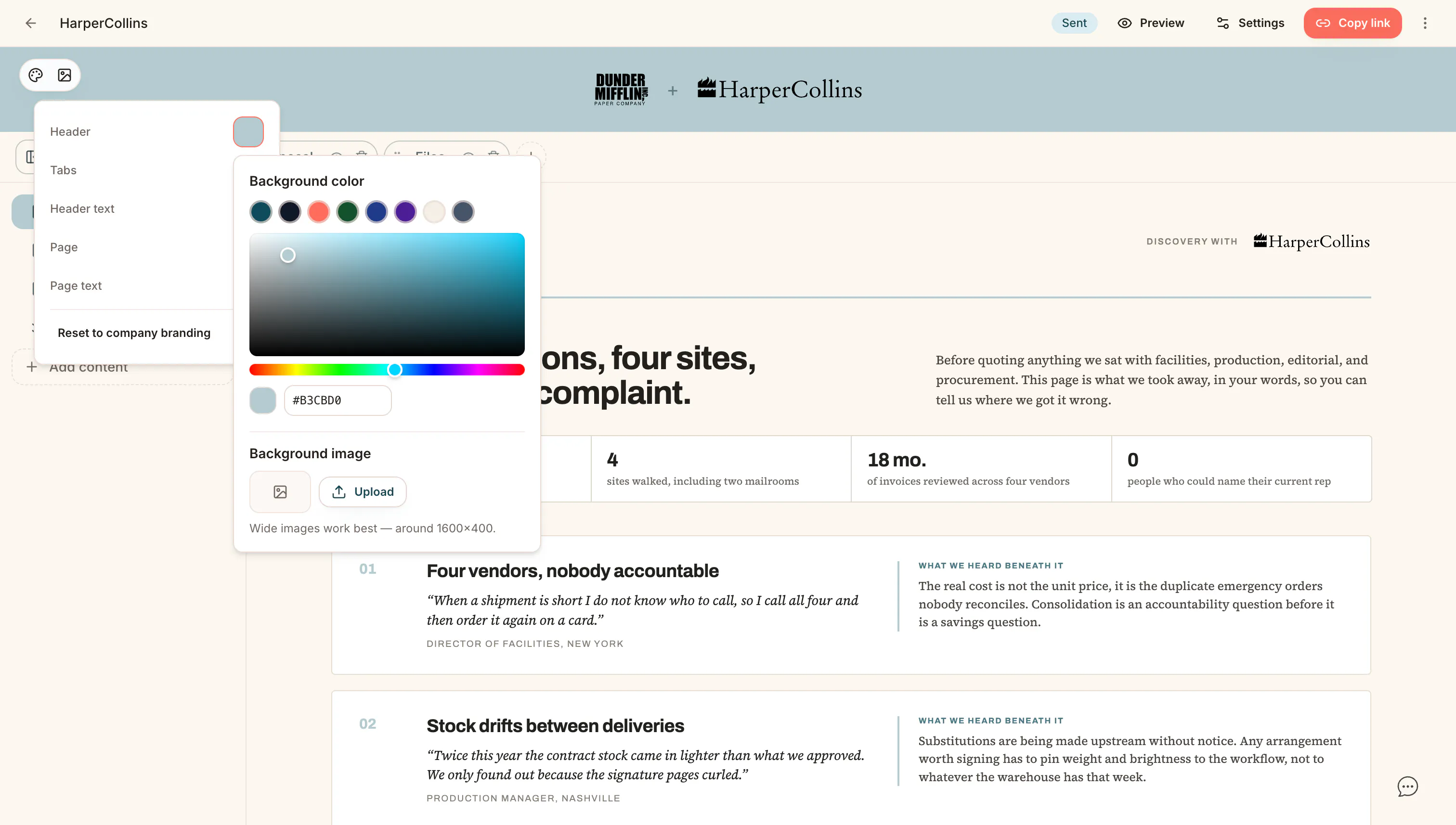
Task: Click Upload background image button
Action: 363,492
